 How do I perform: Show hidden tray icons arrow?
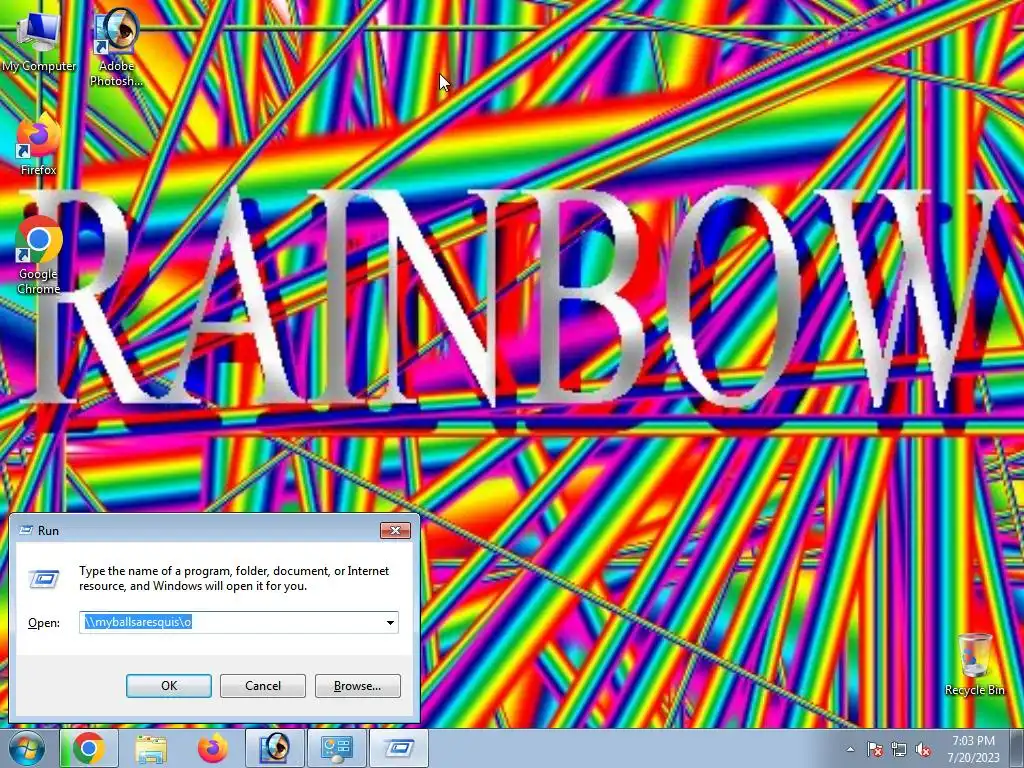point(850,749)
